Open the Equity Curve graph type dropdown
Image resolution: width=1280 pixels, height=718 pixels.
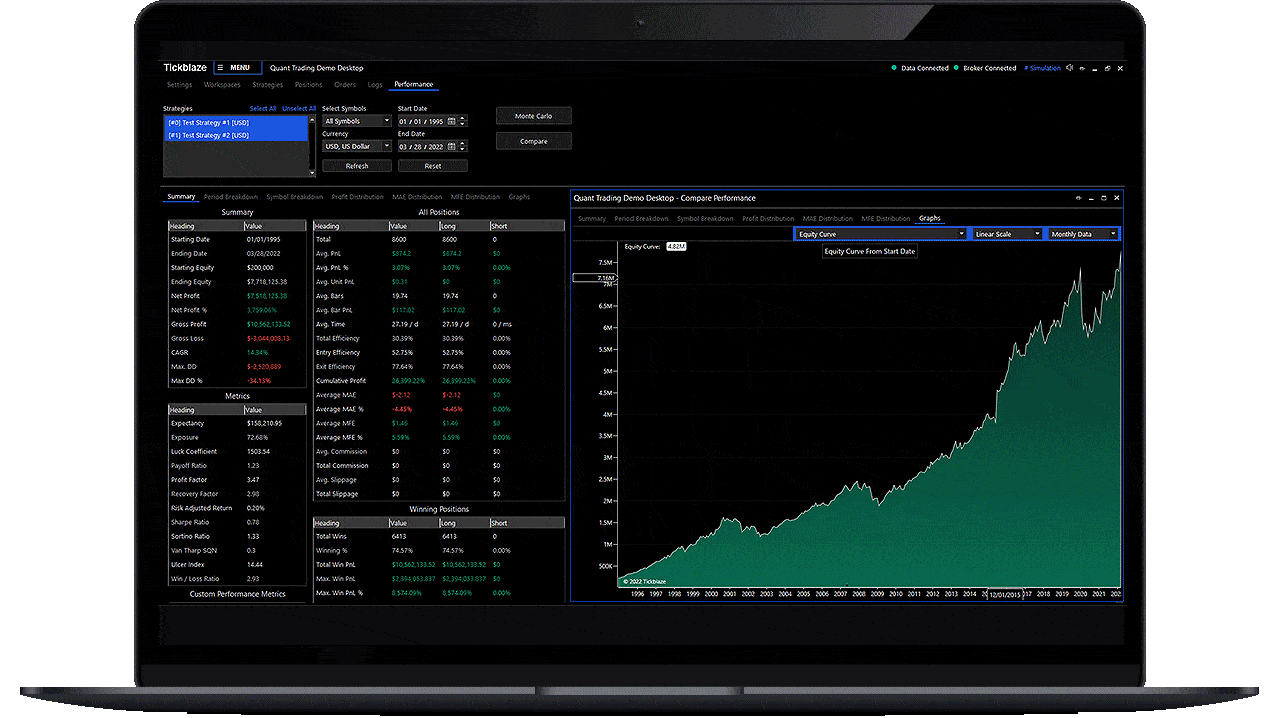point(881,234)
